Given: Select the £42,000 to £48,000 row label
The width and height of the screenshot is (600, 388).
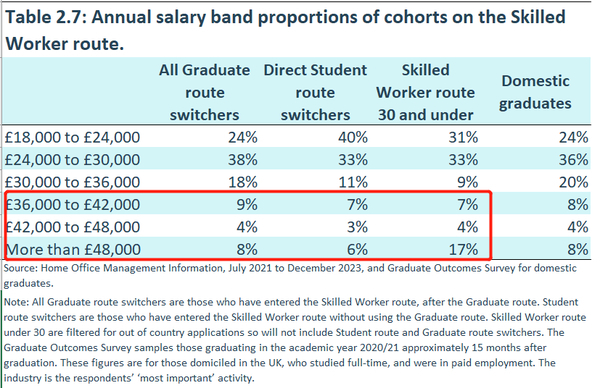Looking at the screenshot, I should click(x=72, y=227).
